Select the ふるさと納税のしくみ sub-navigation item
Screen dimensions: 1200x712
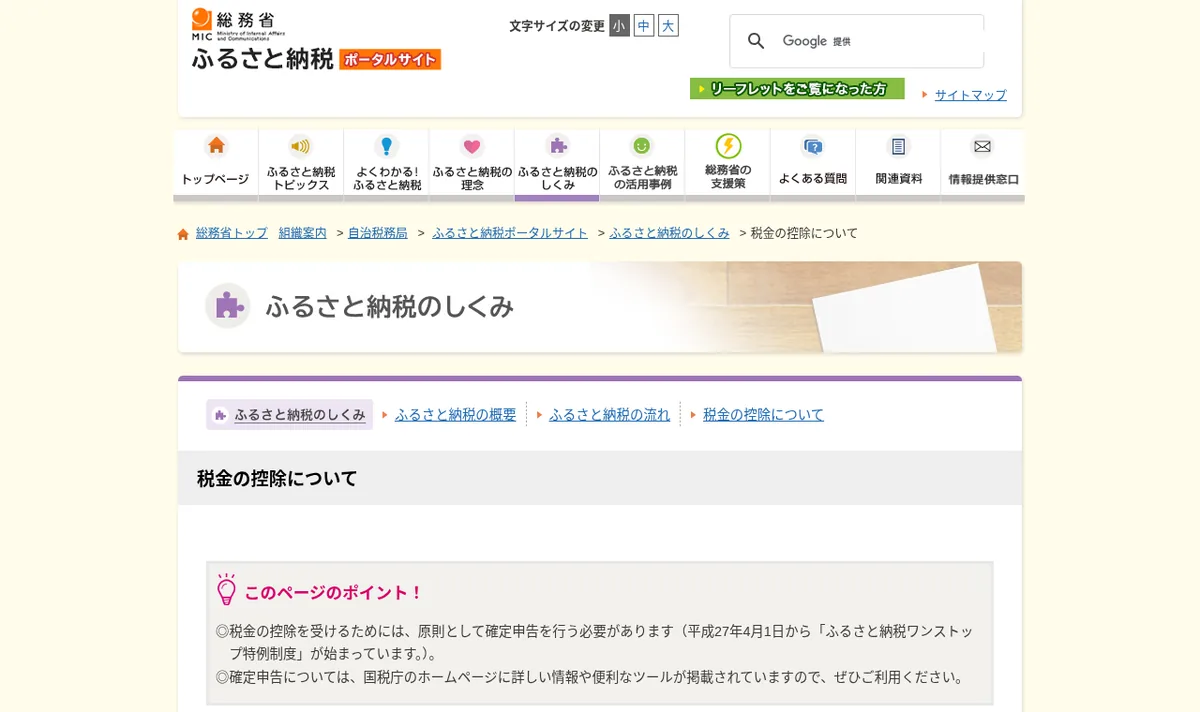[290, 415]
